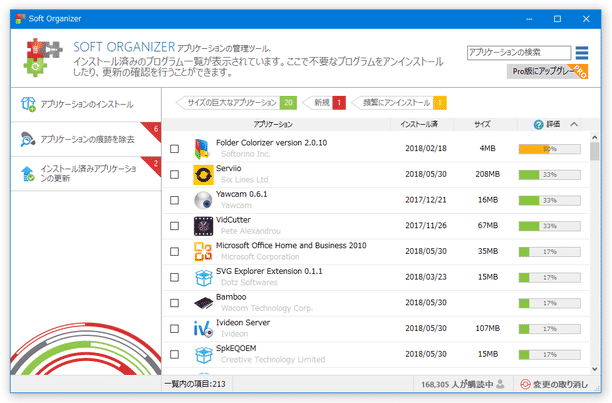This screenshot has width=612, height=403.
Task: Check the Folder Colorizer checkbox
Action: point(174,149)
